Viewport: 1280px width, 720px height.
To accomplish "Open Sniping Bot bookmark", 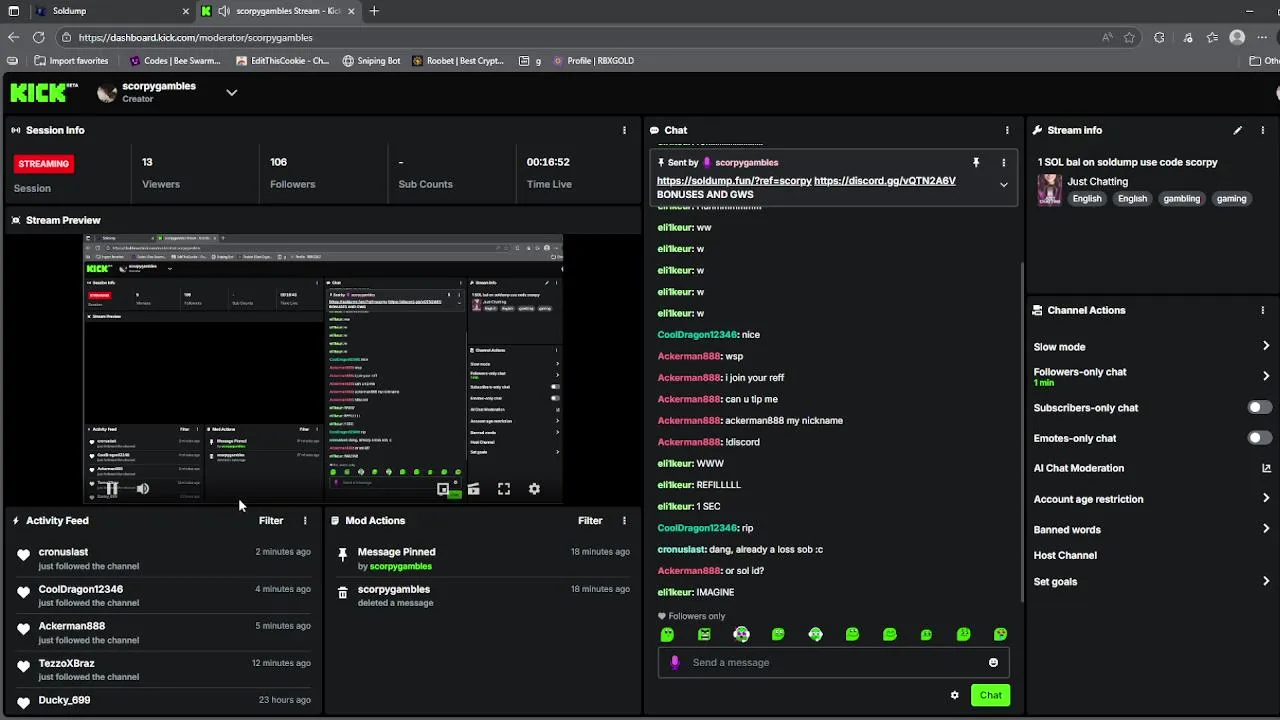I will 371,60.
